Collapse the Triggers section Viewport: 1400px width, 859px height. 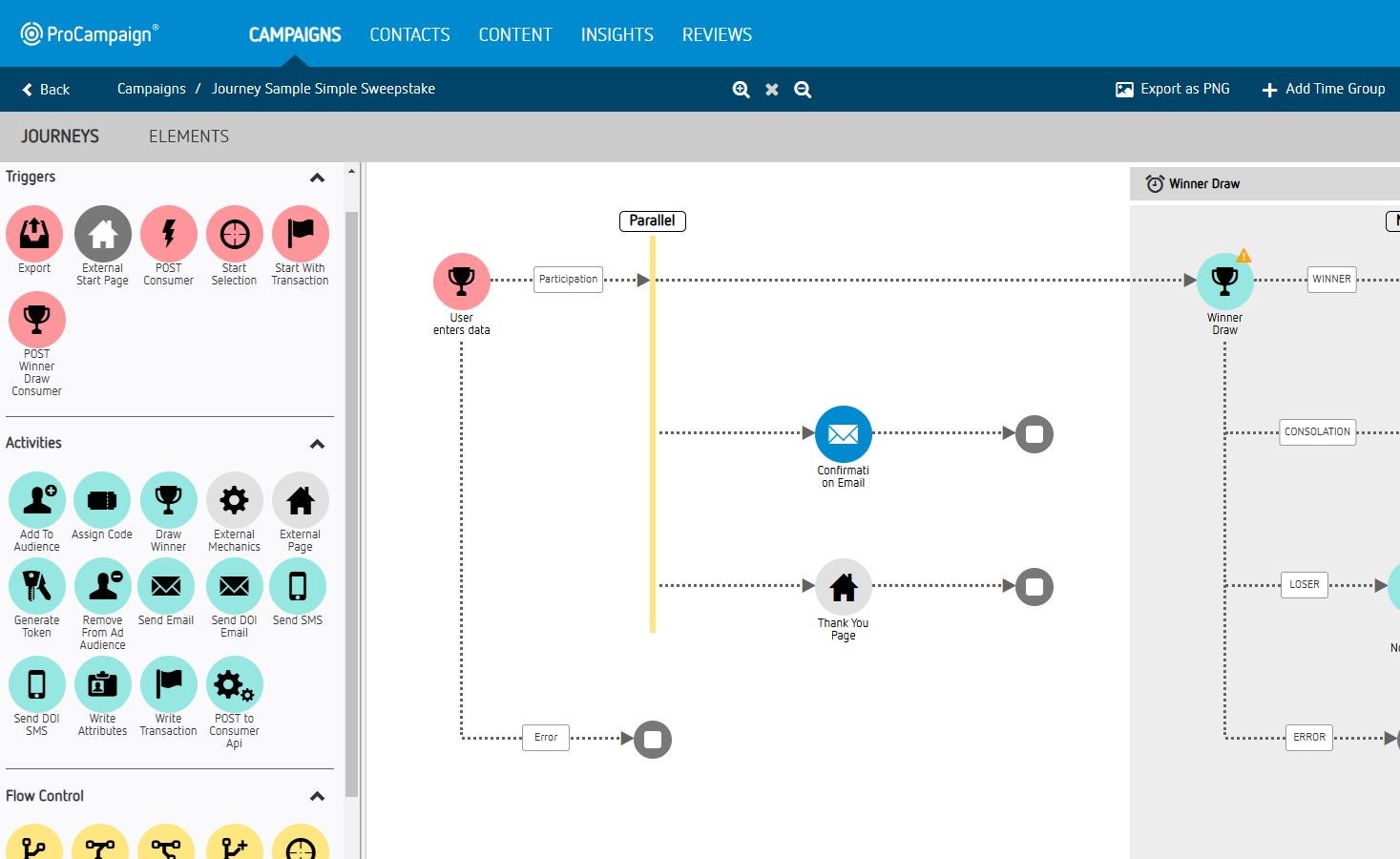point(318,178)
